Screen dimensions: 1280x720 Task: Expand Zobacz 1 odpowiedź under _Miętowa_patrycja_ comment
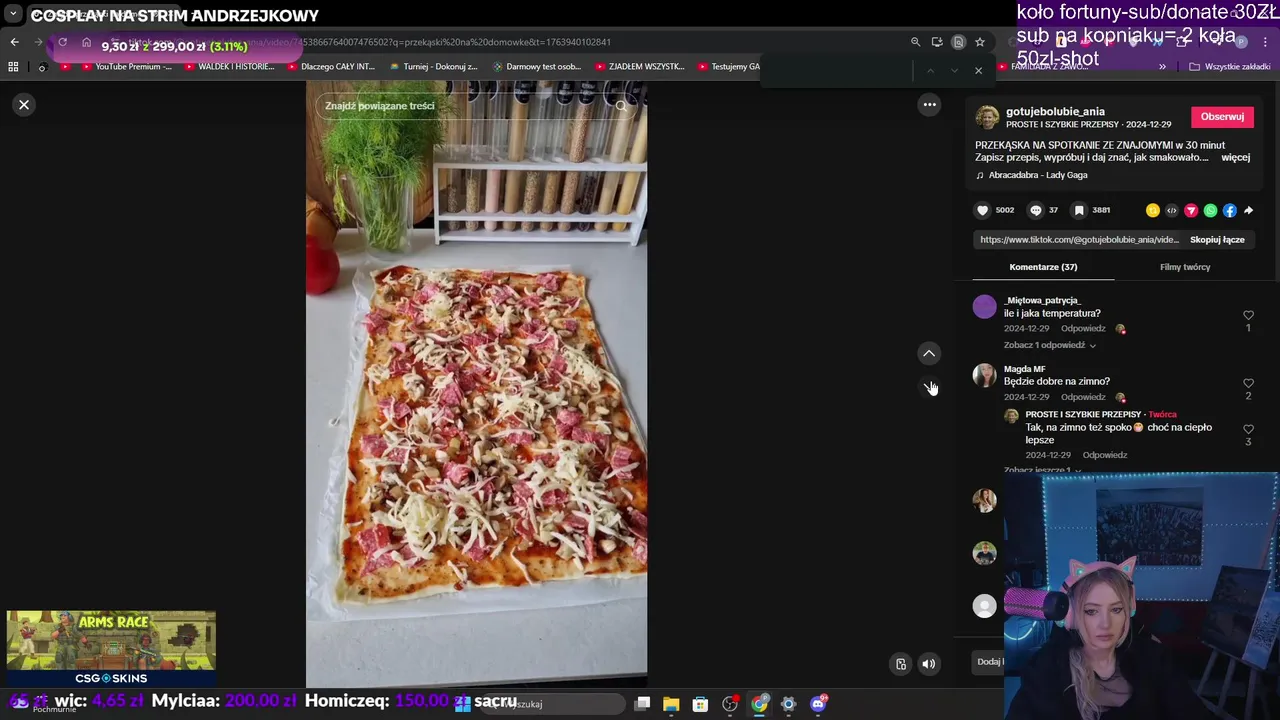coord(1049,345)
